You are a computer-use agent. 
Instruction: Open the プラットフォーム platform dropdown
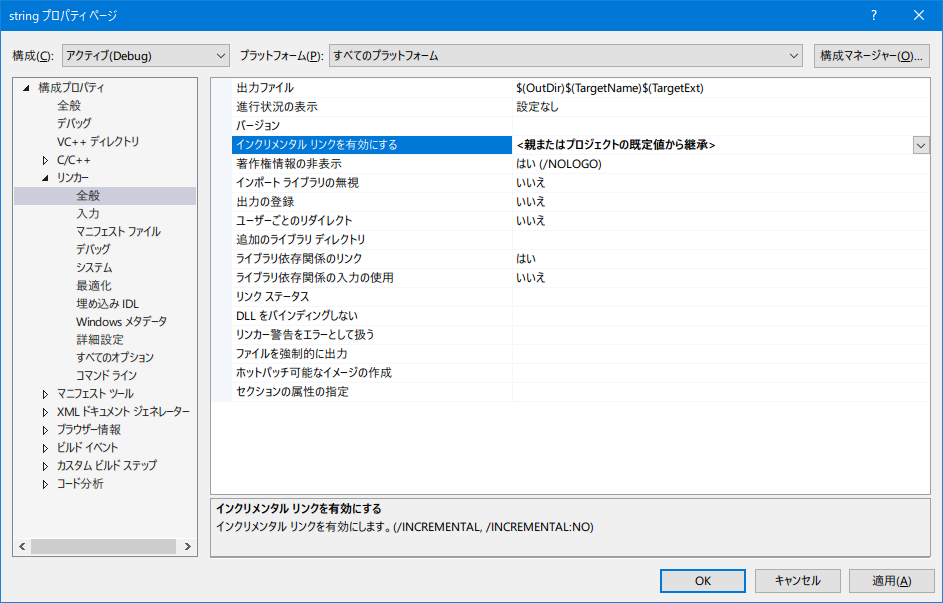point(566,56)
